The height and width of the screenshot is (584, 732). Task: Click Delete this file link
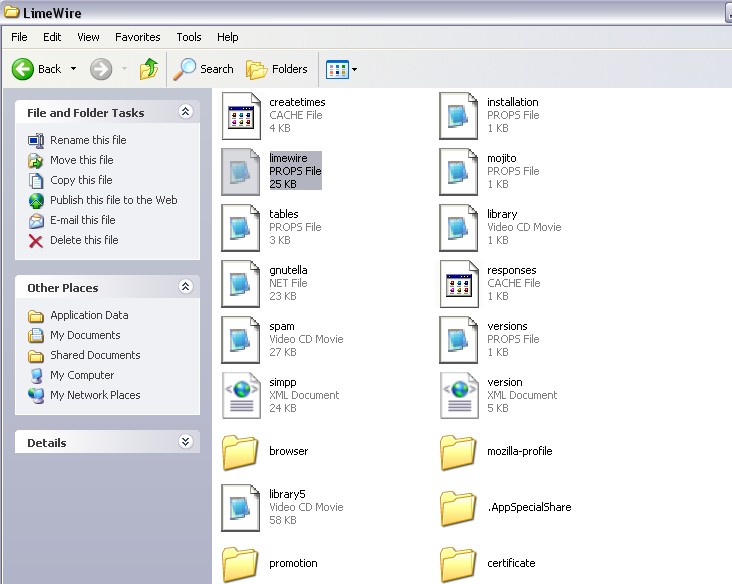click(x=84, y=240)
